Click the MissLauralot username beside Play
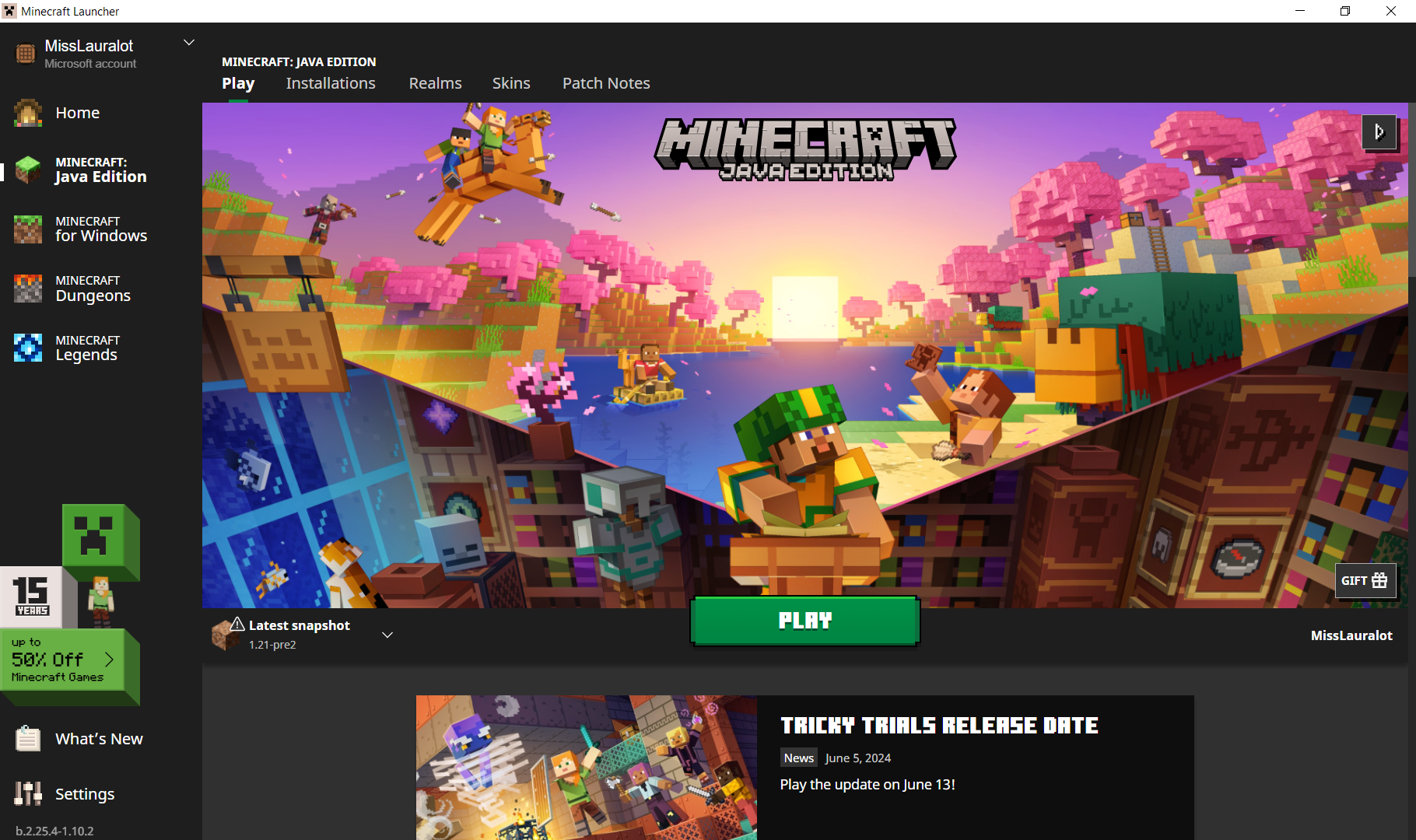Screen dimensions: 1416x840 coord(1351,635)
